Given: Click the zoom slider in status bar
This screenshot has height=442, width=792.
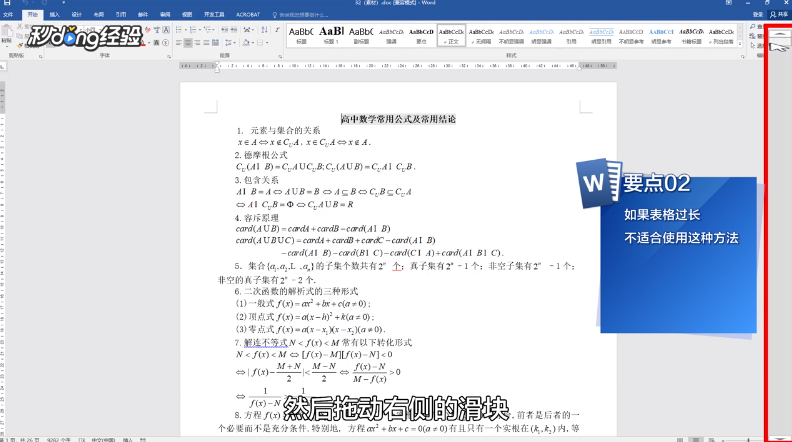Looking at the screenshot, I should [749, 439].
